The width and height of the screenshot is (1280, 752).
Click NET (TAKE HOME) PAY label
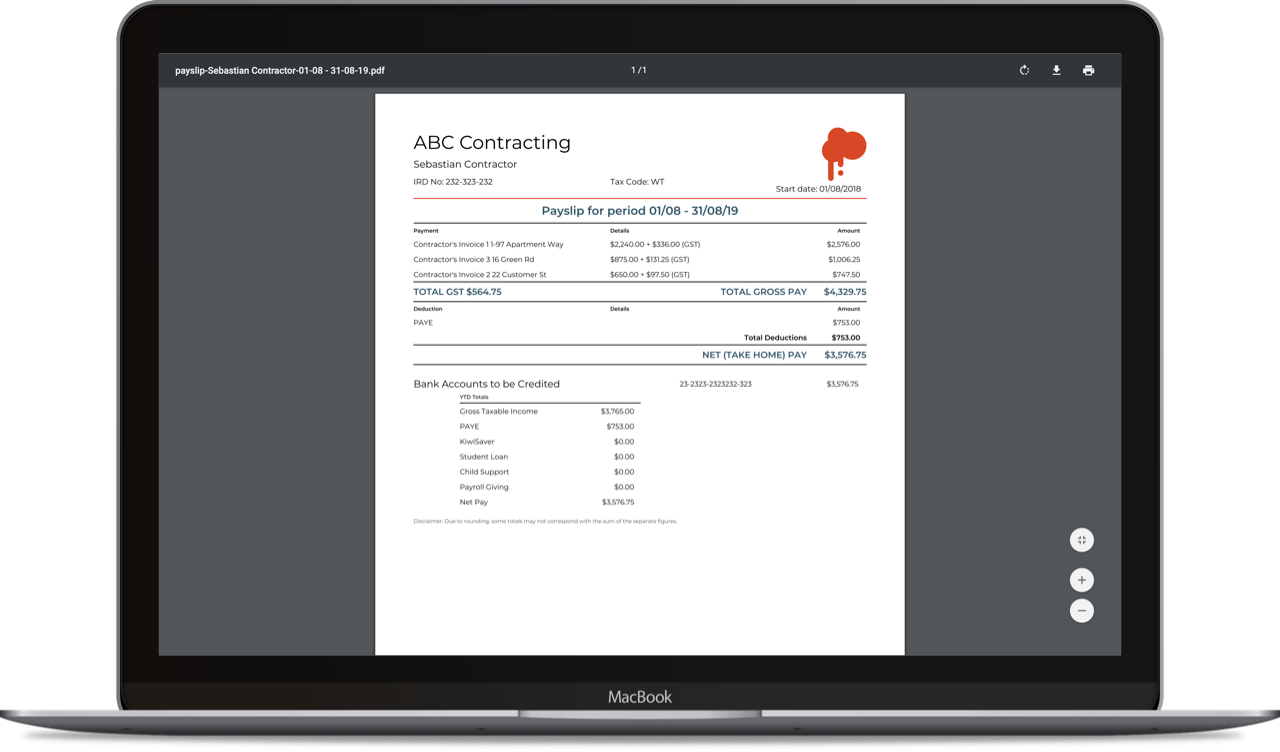click(754, 355)
